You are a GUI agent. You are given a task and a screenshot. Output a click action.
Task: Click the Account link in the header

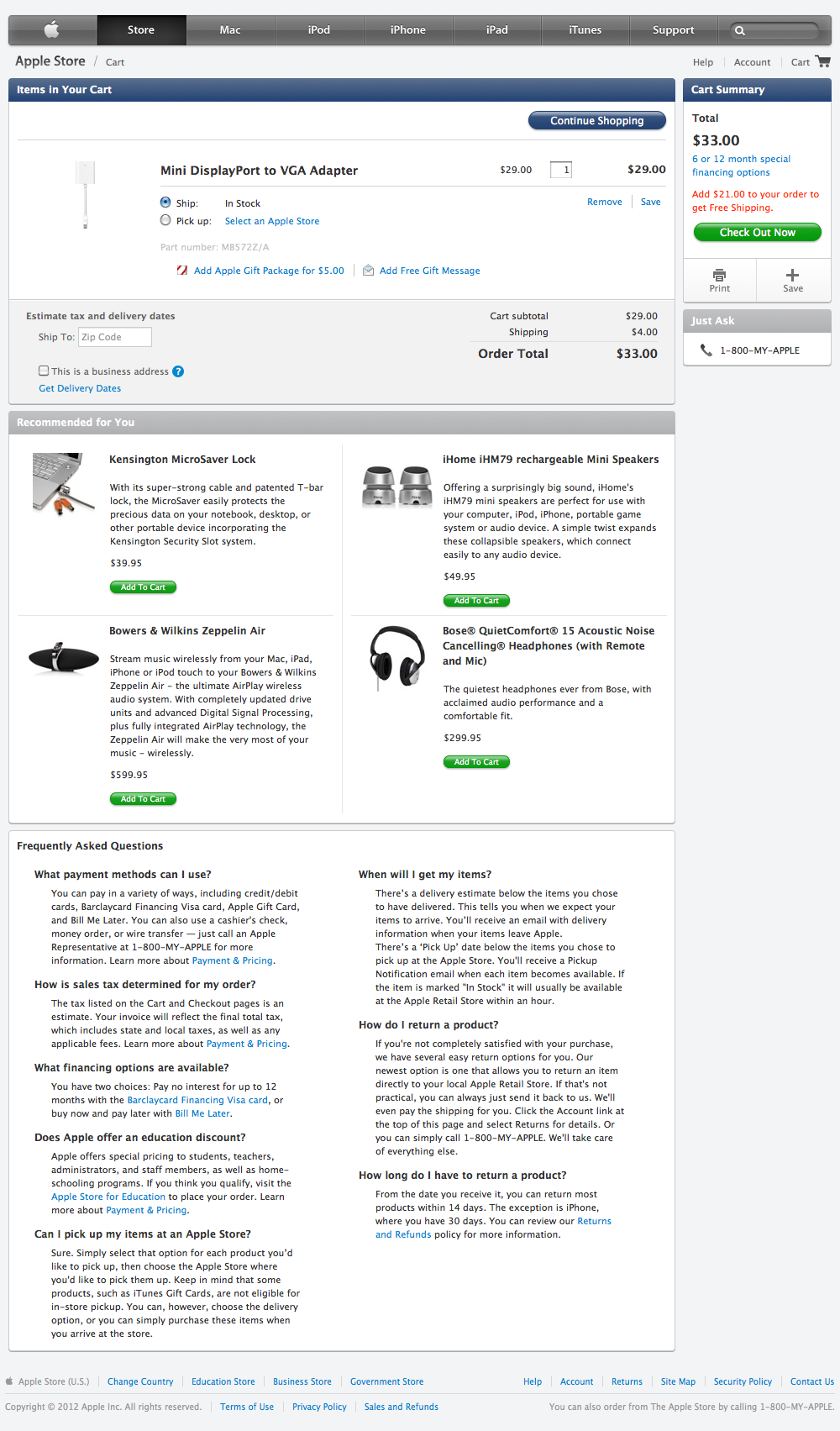pos(752,62)
